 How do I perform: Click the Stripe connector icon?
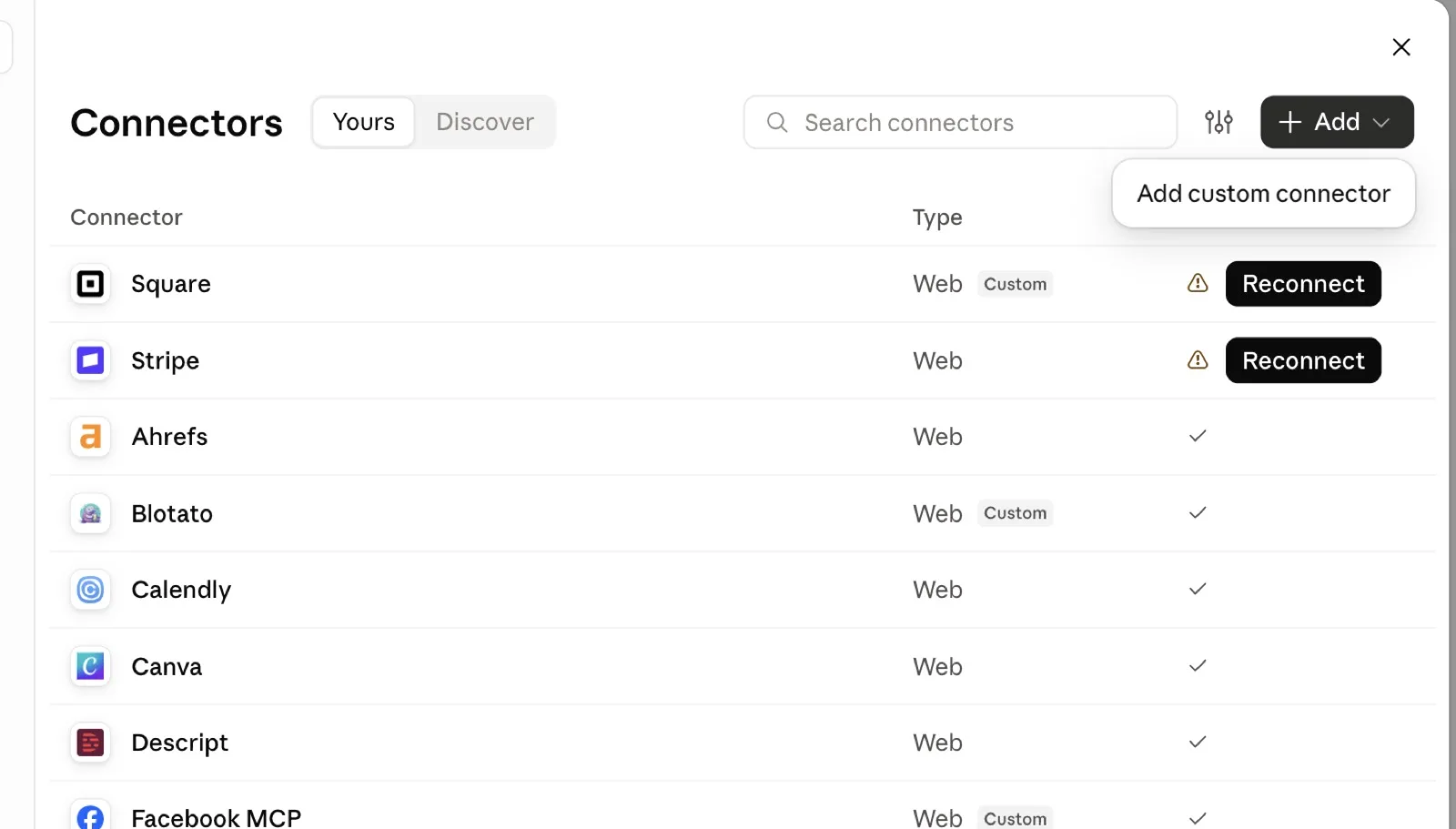tap(90, 360)
